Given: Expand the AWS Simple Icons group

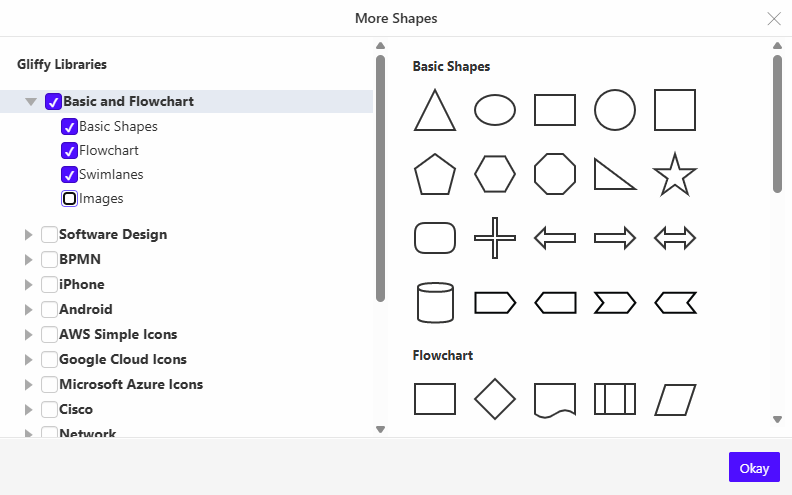Looking at the screenshot, I should [x=28, y=335].
